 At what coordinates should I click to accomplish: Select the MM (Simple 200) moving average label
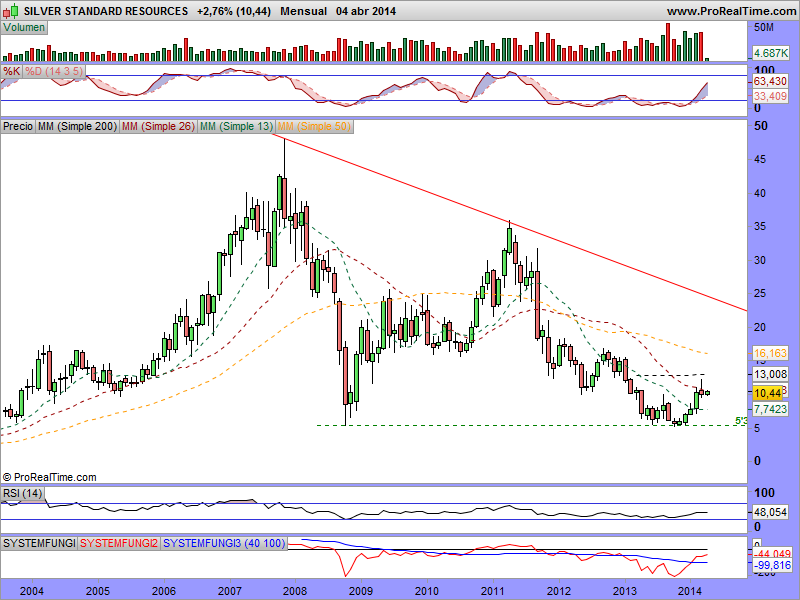(x=76, y=127)
